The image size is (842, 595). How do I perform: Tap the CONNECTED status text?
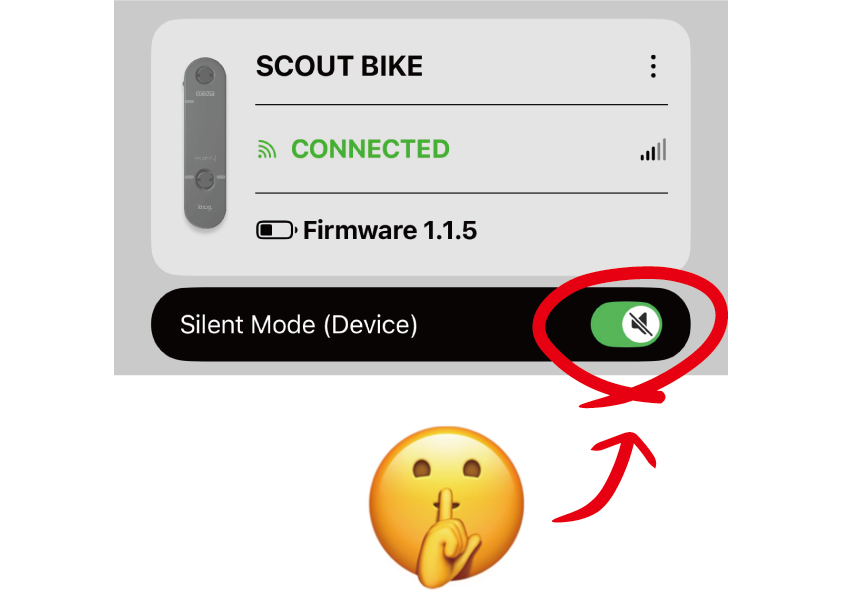(x=370, y=149)
